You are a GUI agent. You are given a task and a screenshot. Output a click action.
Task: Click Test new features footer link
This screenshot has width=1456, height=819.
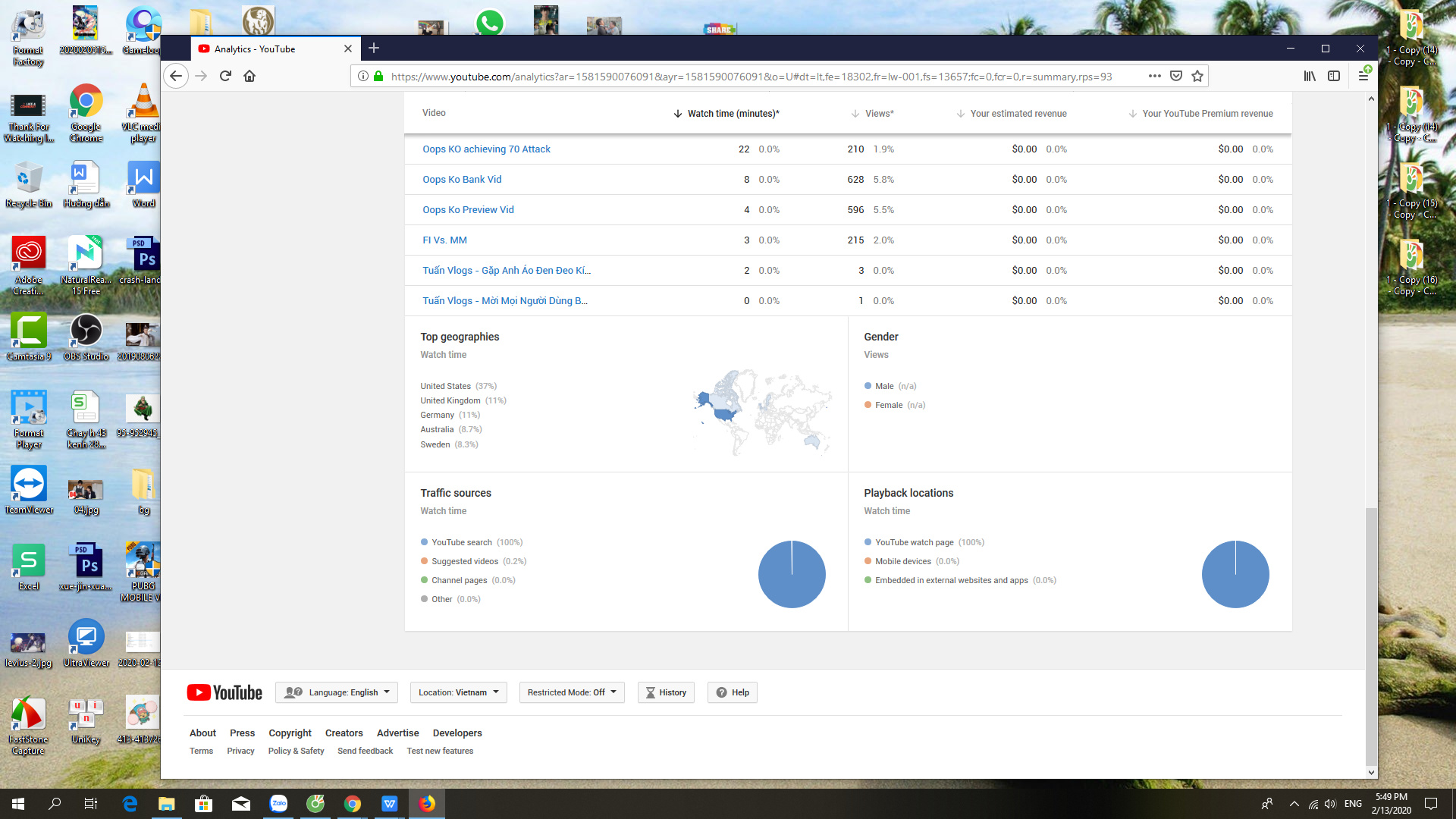[440, 752]
